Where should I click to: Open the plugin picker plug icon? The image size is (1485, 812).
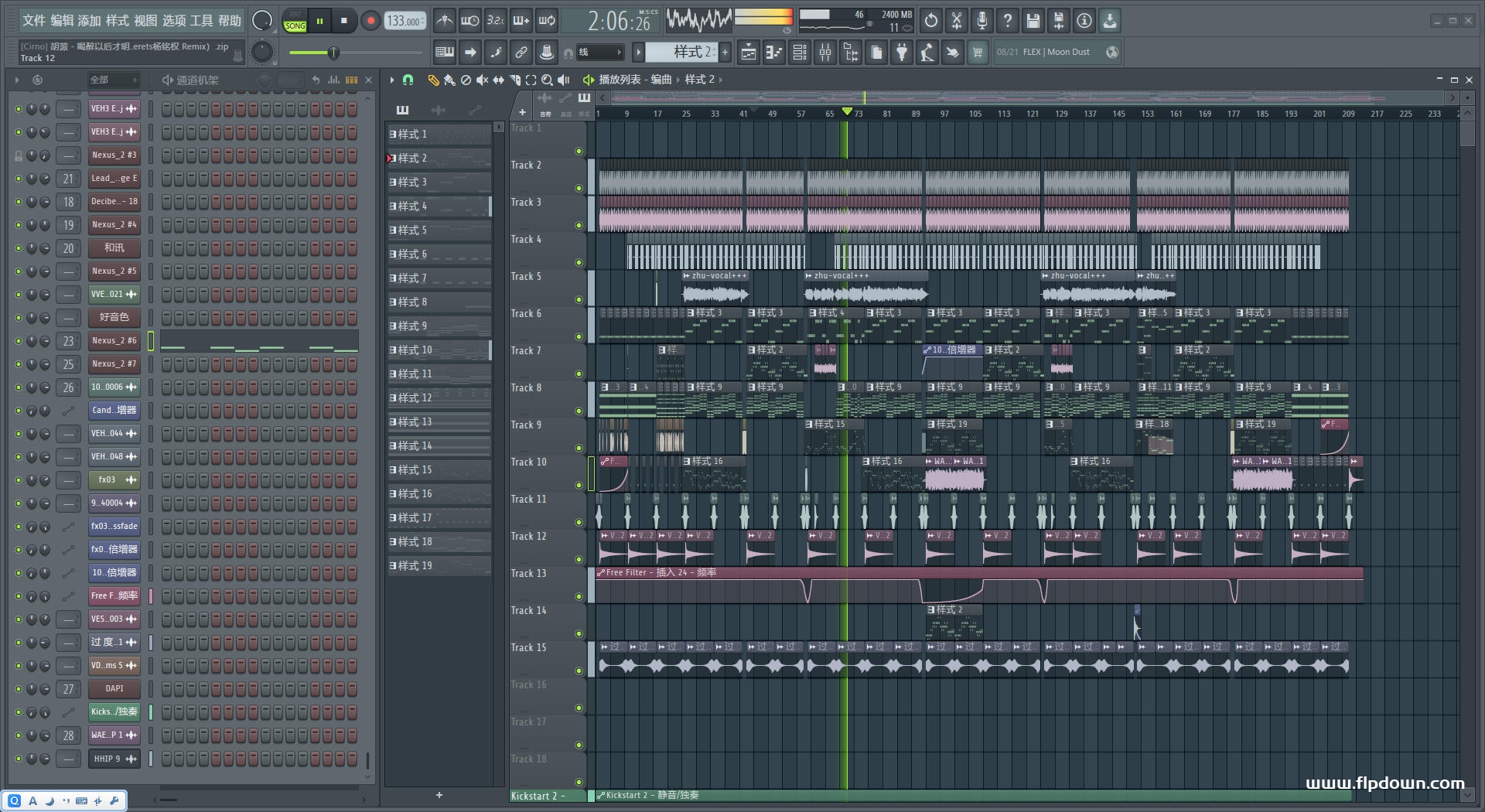(902, 53)
